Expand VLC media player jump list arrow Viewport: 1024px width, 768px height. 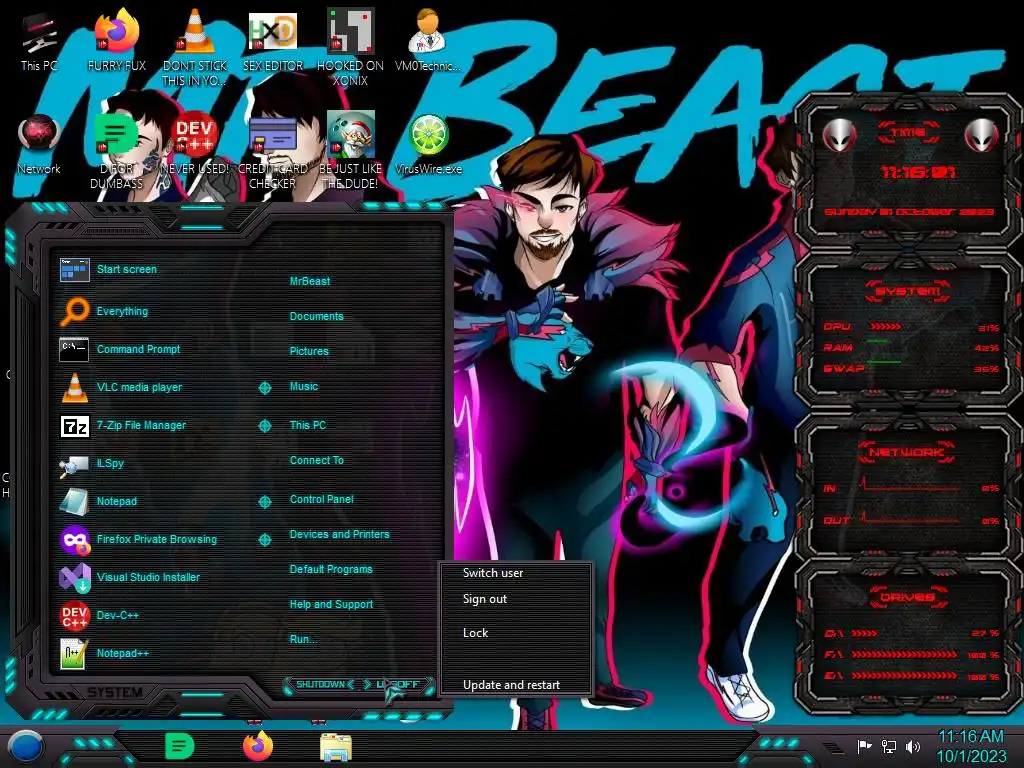(x=264, y=388)
